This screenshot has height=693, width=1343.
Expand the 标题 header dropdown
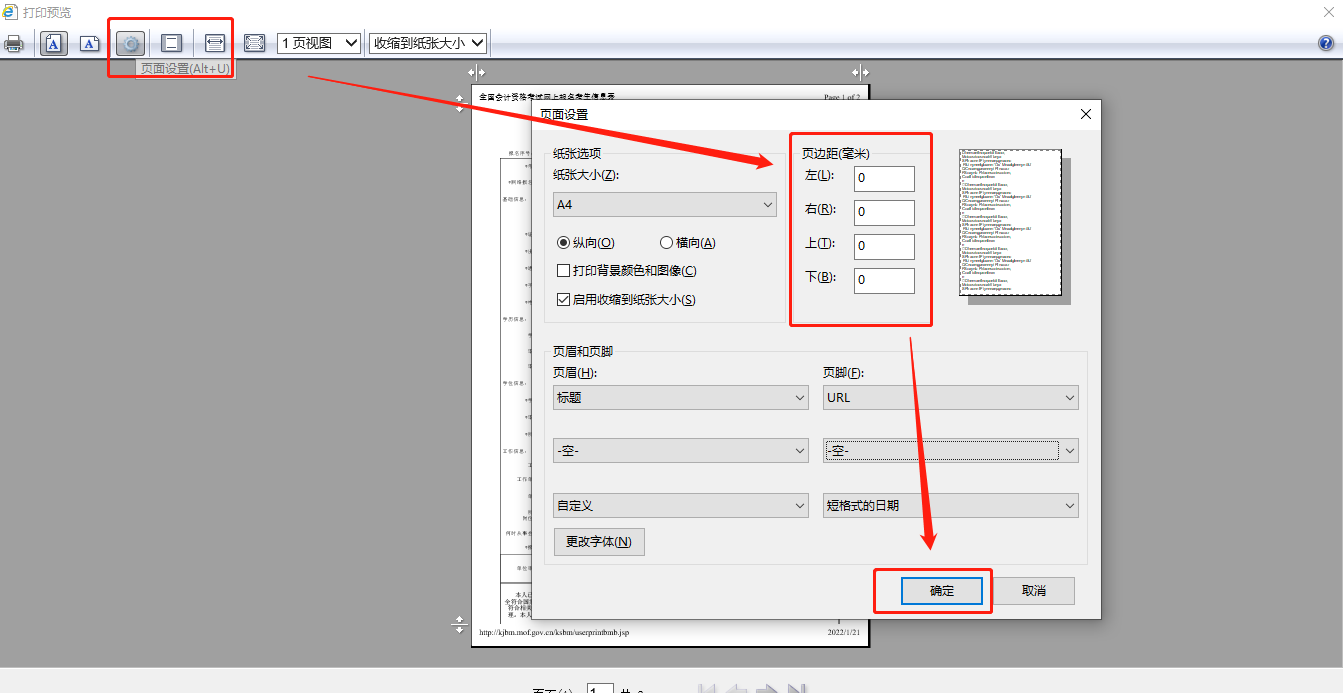point(681,397)
